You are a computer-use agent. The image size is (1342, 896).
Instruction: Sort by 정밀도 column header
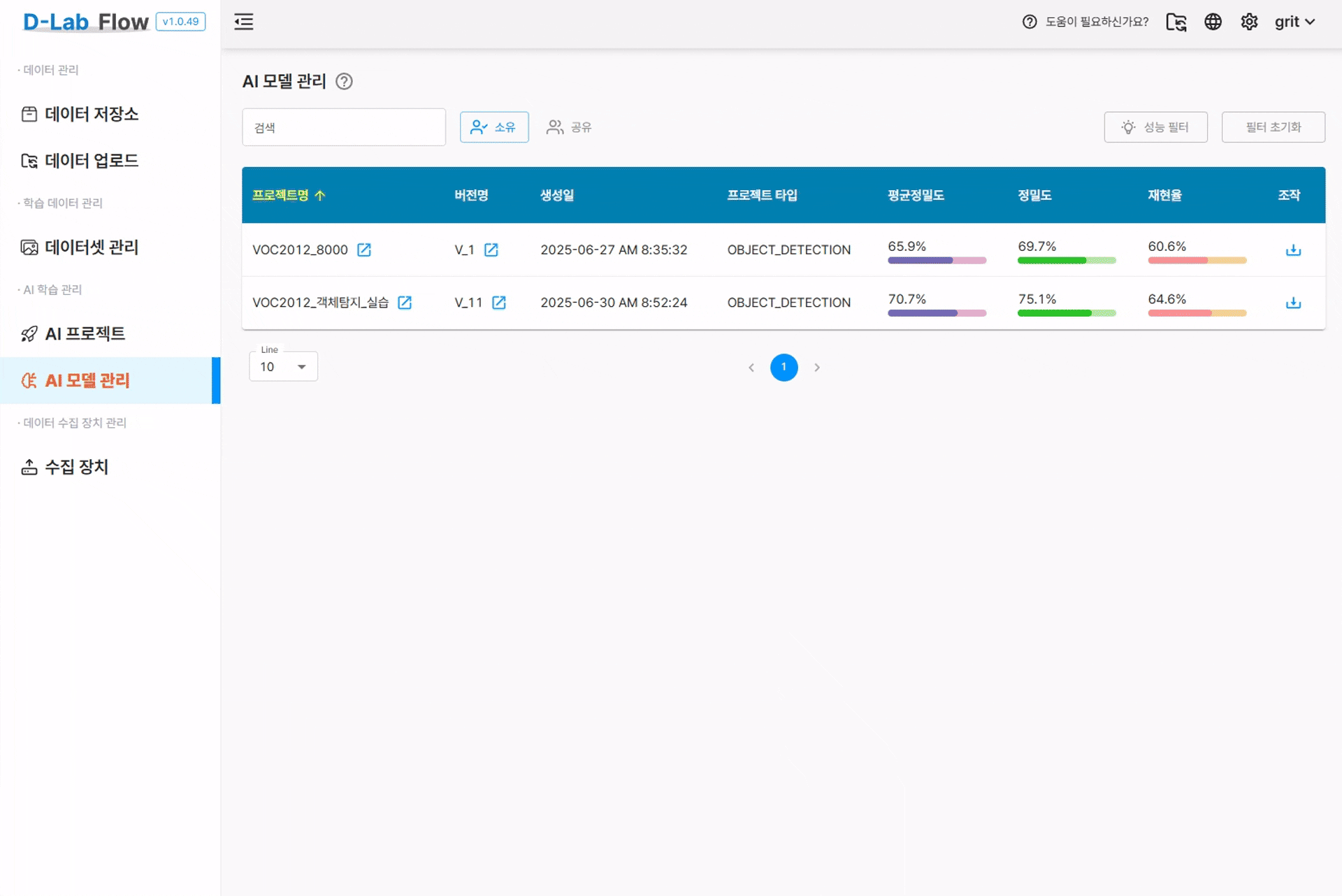pos(1034,195)
